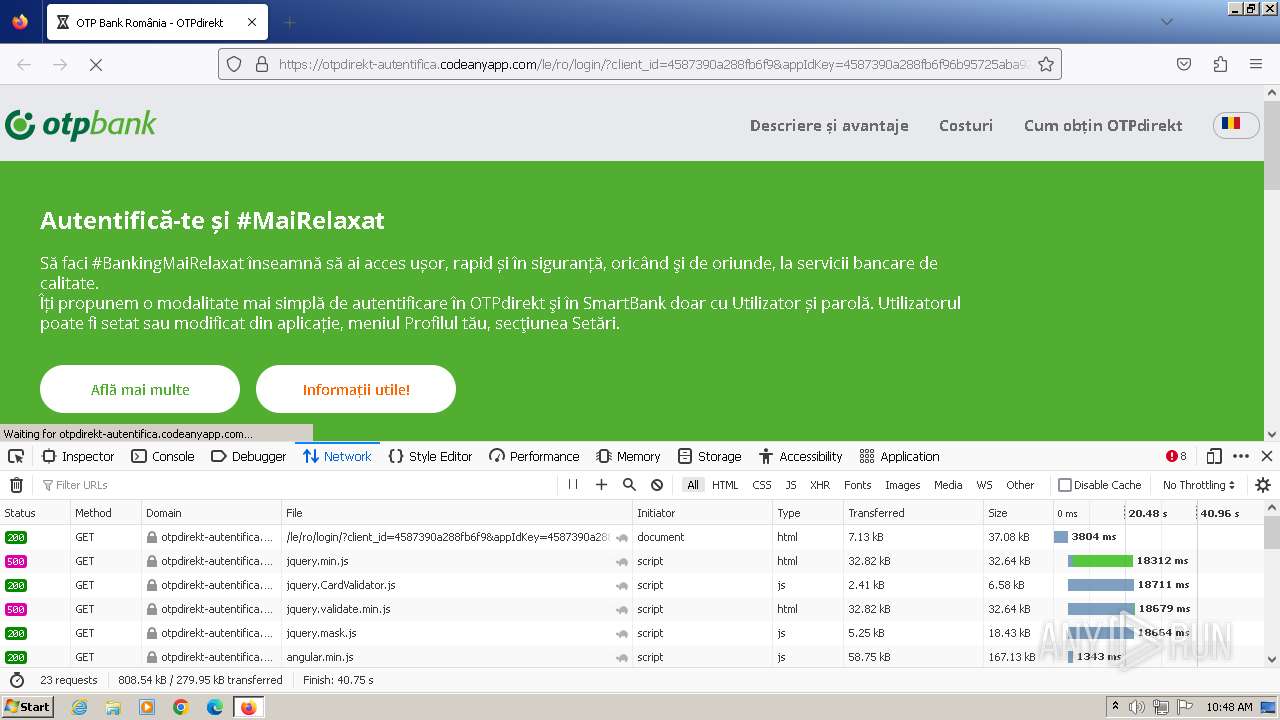1280x720 pixels.
Task: Open Descriere și avantaje link
Action: 829,125
